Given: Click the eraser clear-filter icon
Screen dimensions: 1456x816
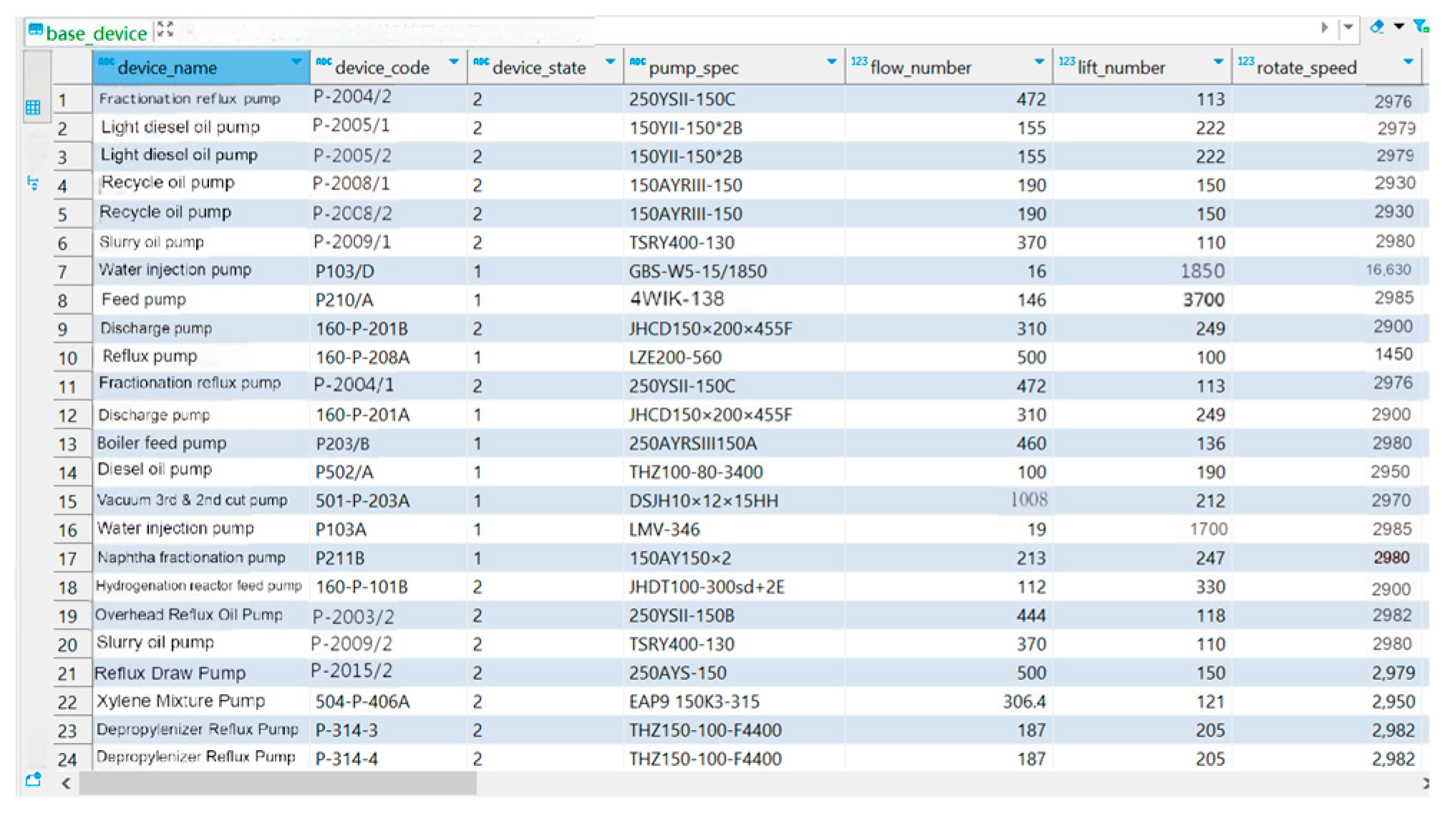Looking at the screenshot, I should 1376,27.
